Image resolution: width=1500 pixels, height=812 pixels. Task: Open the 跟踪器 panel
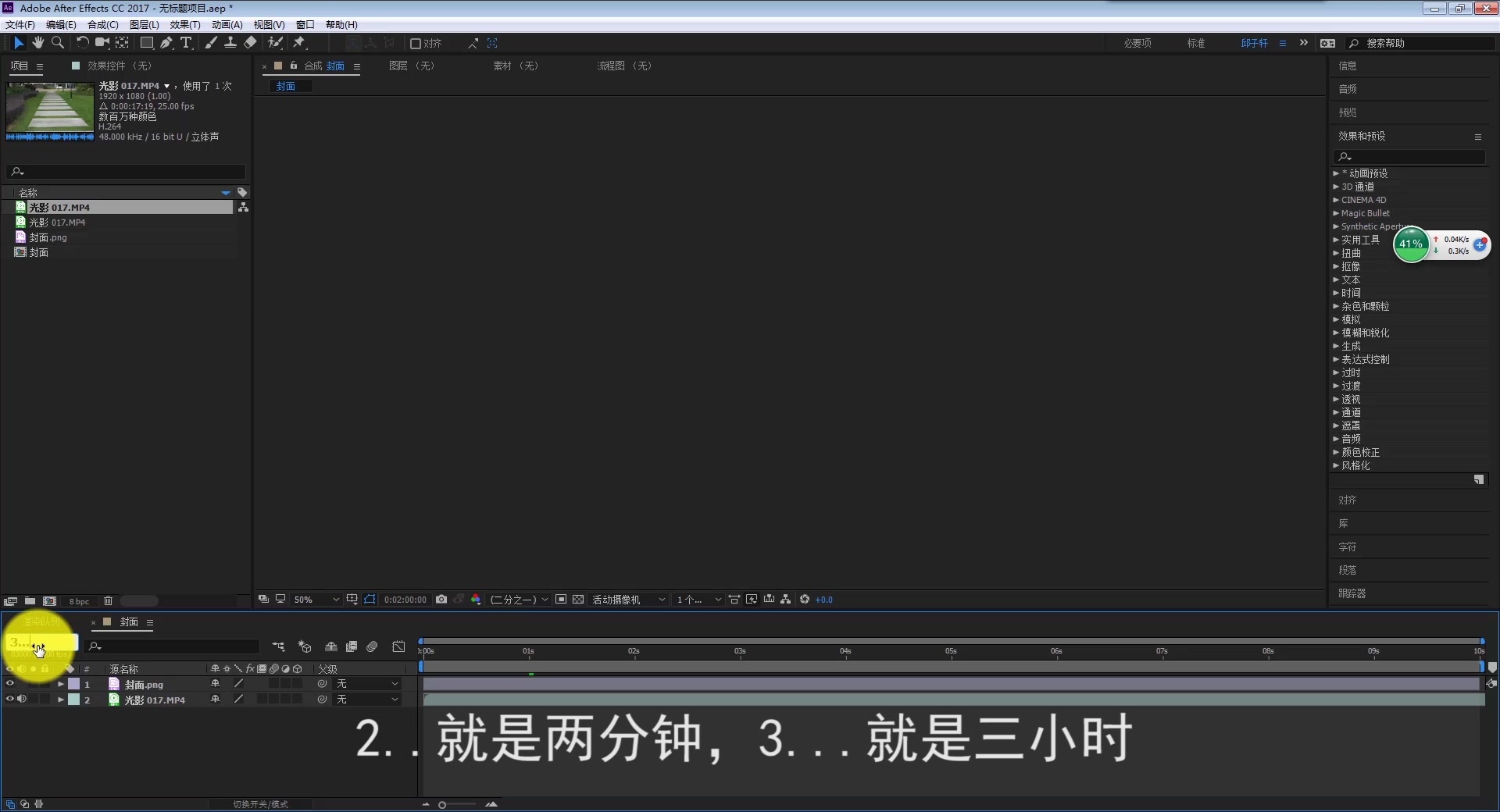coord(1352,593)
